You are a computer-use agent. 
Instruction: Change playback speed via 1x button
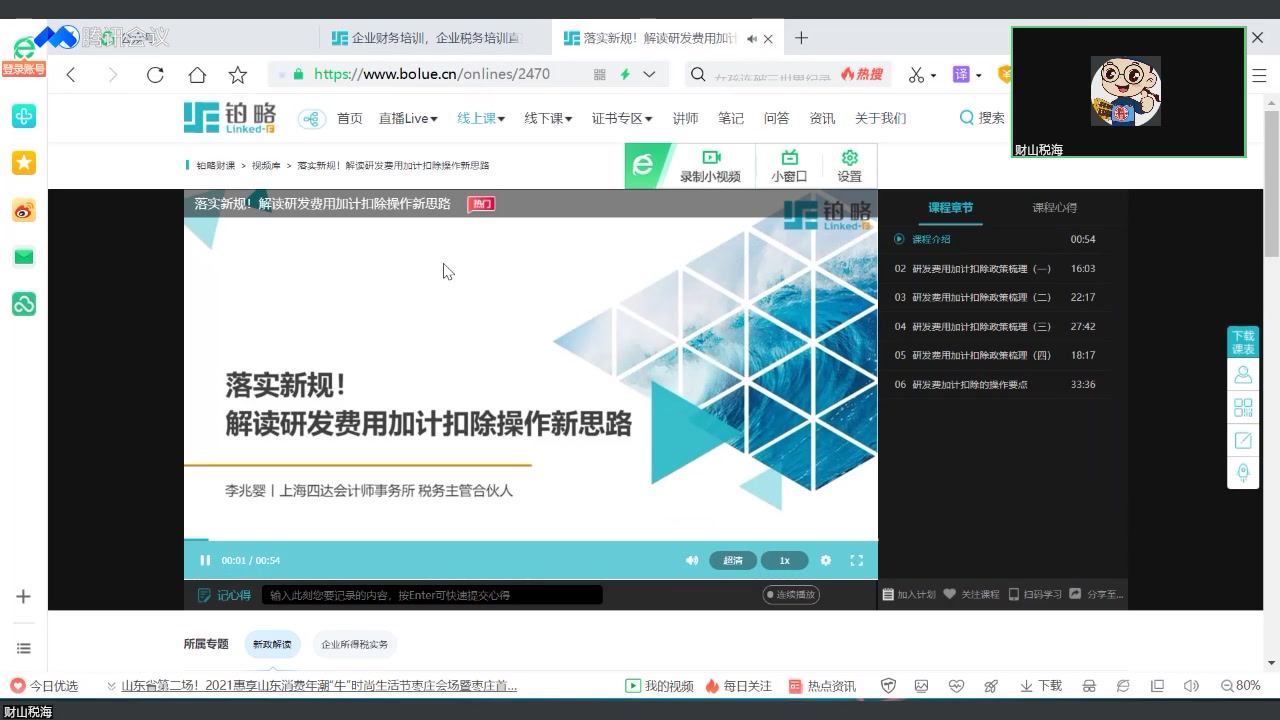tap(784, 560)
